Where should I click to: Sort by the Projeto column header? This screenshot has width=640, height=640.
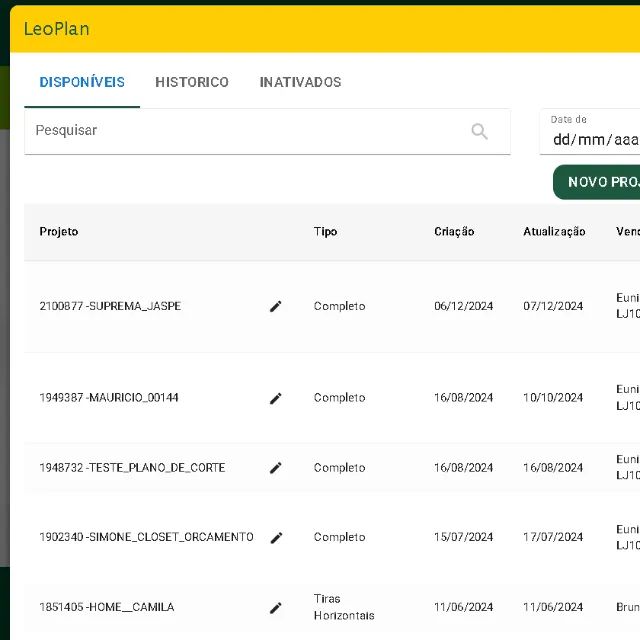(x=59, y=232)
